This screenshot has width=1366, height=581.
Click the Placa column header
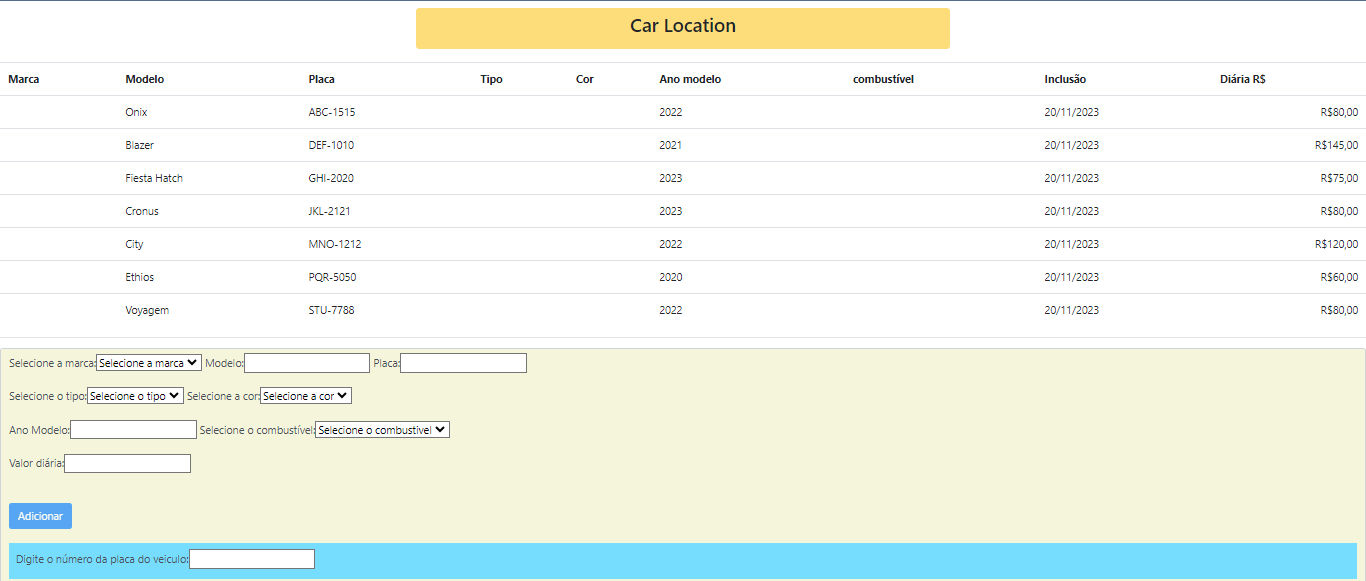(x=322, y=79)
